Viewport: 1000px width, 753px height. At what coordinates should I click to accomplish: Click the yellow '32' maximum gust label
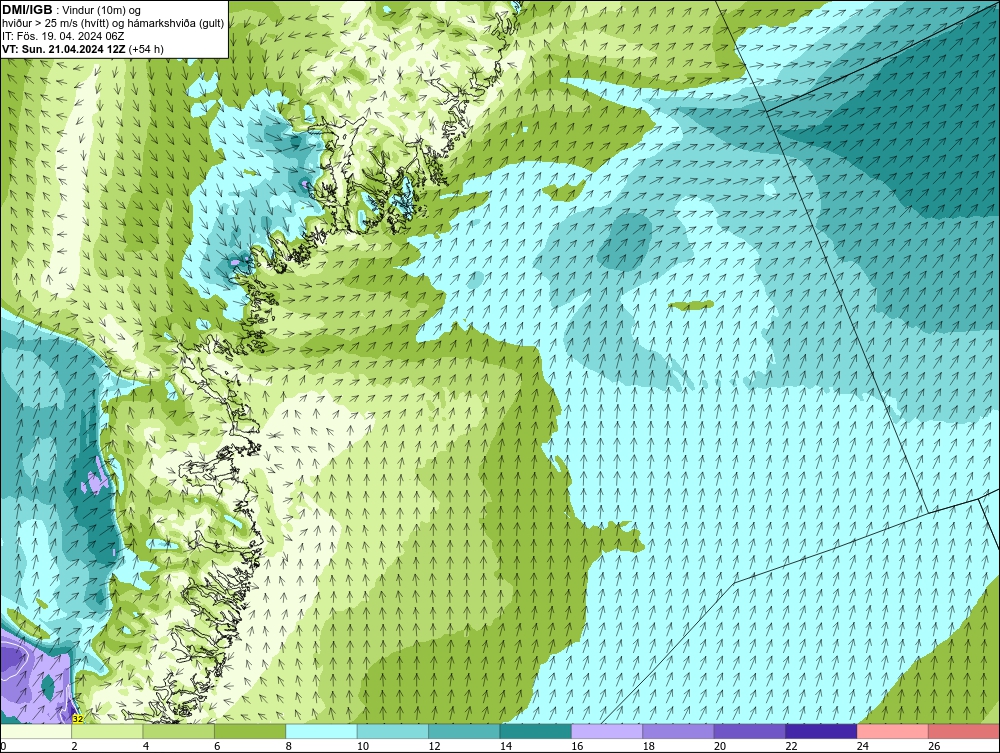[78, 719]
